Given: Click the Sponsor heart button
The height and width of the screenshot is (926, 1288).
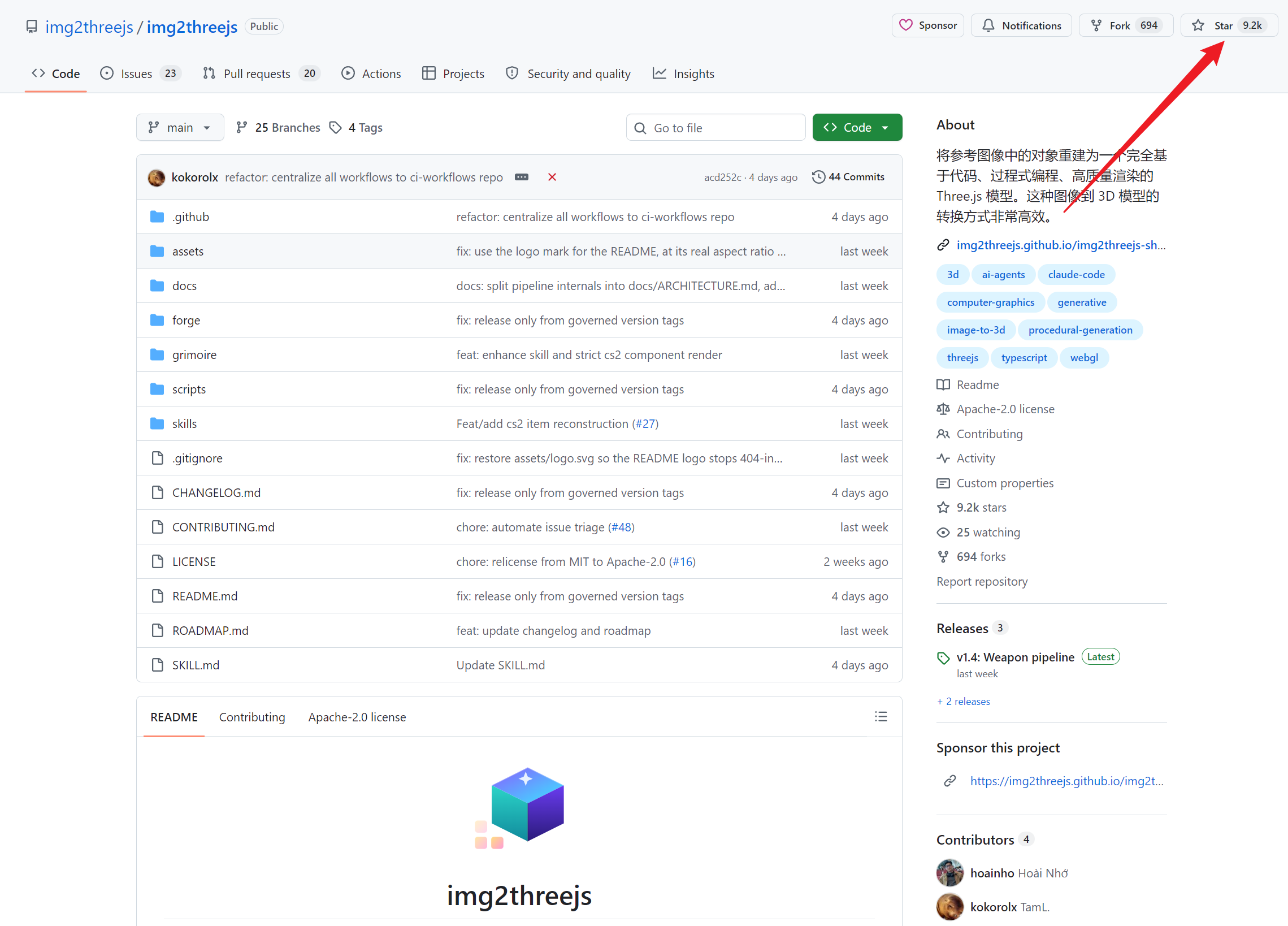Looking at the screenshot, I should pyautogui.click(x=927, y=25).
